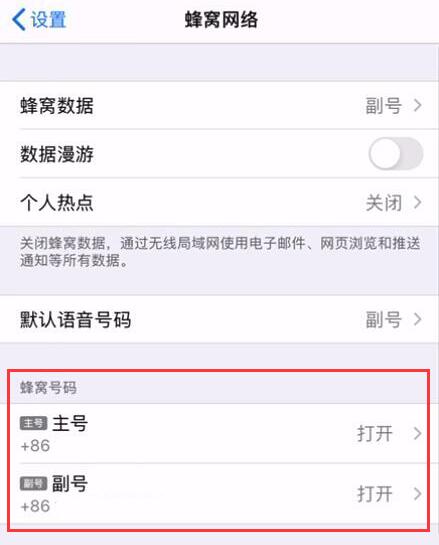Tap 关闭 value for 个人热点
This screenshot has width=439, height=545.
point(384,203)
